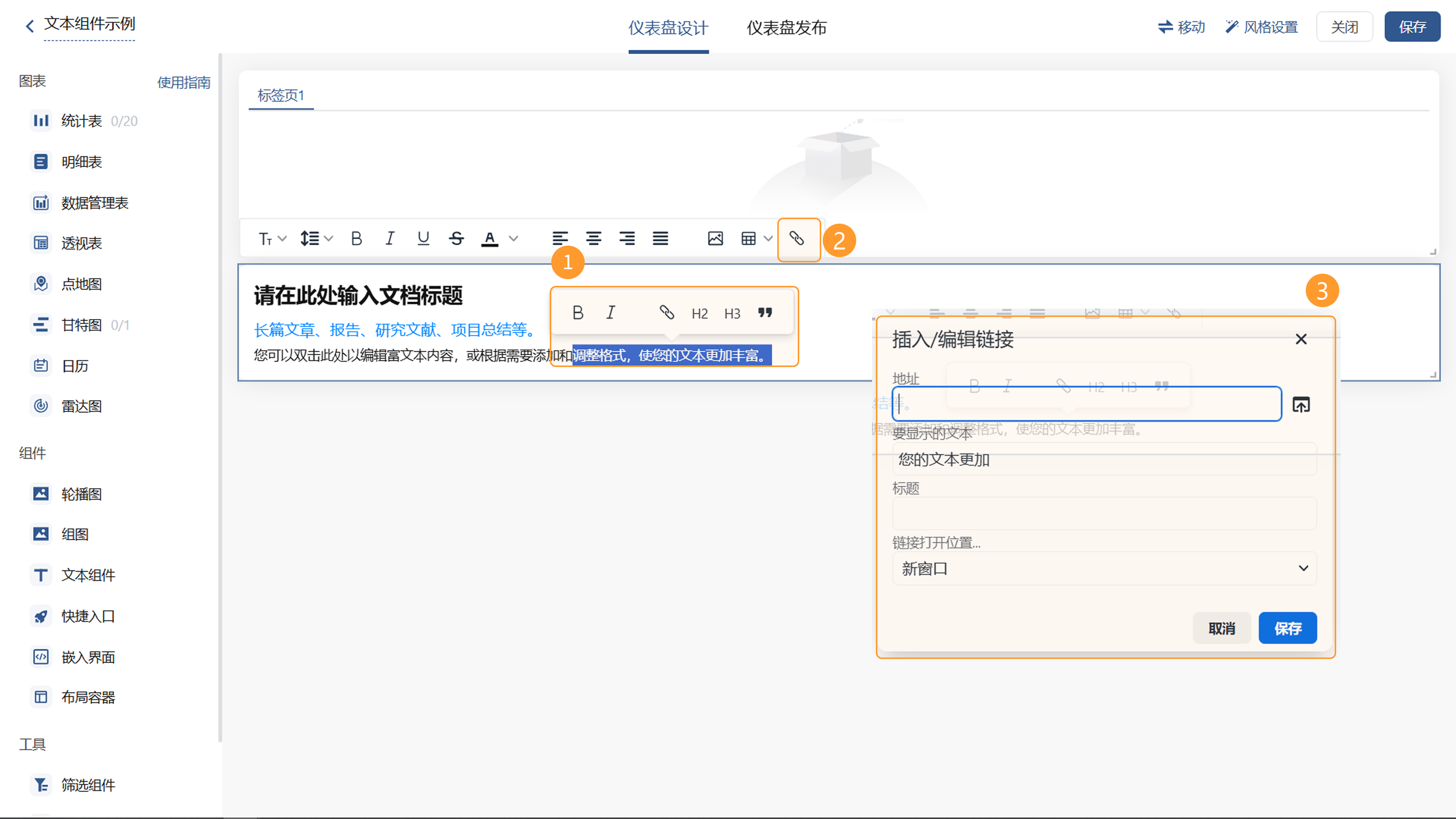Open font size Tт dropdown
The width and height of the screenshot is (1456, 819).
273,239
